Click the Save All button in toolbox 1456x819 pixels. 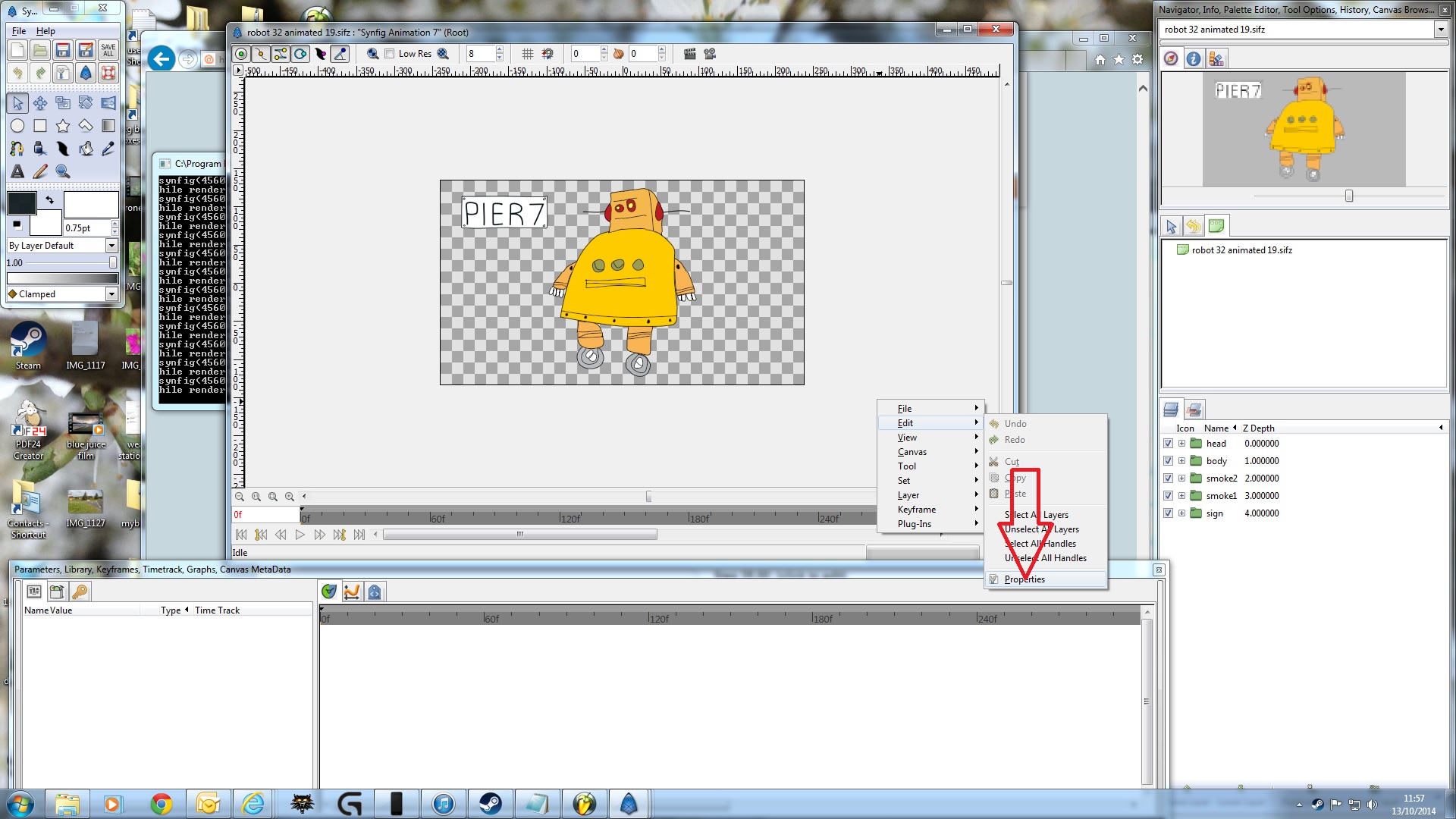coord(108,50)
